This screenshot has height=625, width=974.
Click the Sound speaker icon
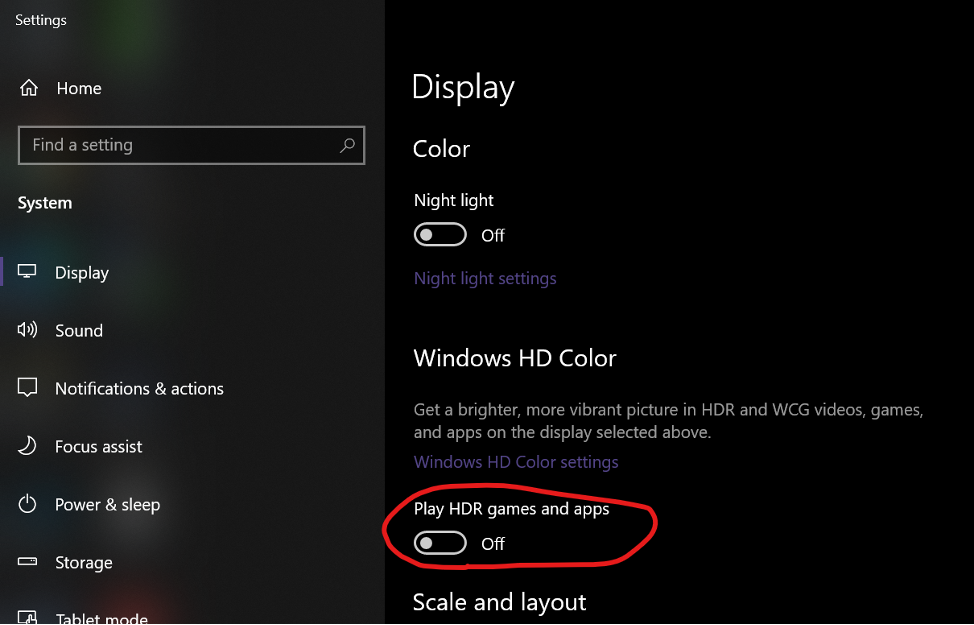pos(27,330)
